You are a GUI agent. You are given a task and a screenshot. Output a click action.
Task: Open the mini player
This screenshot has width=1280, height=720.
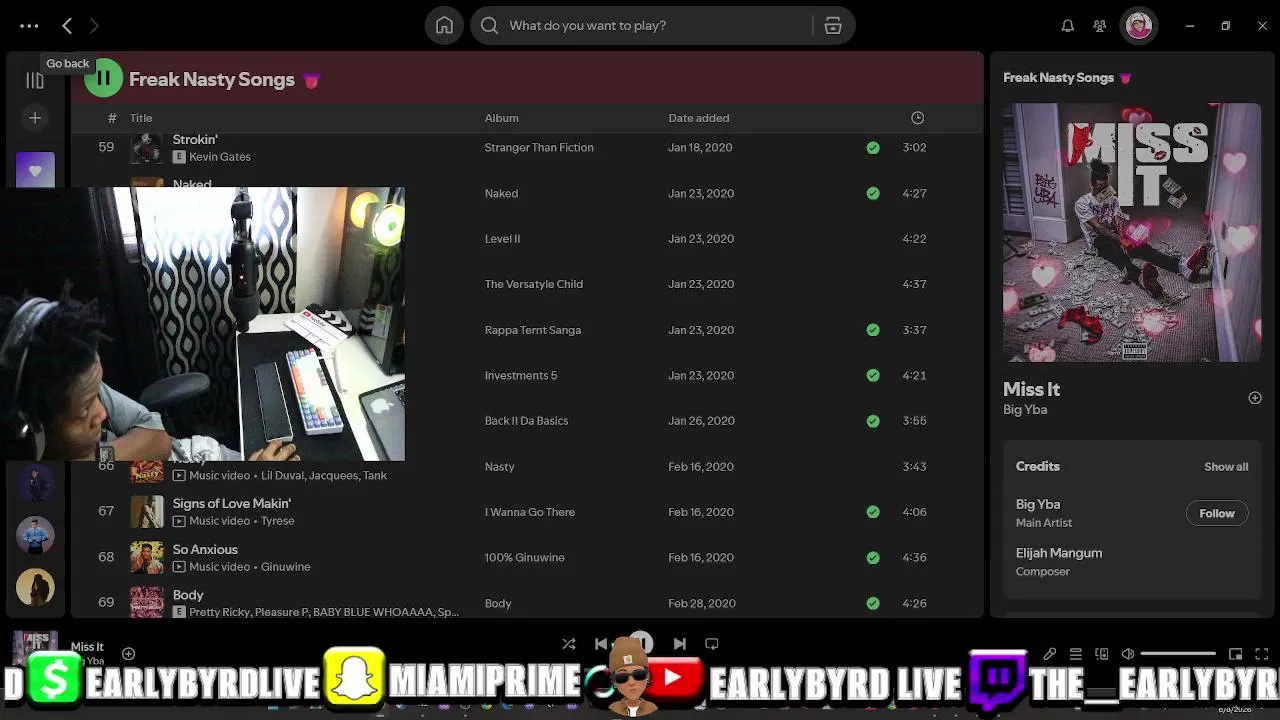[1235, 654]
